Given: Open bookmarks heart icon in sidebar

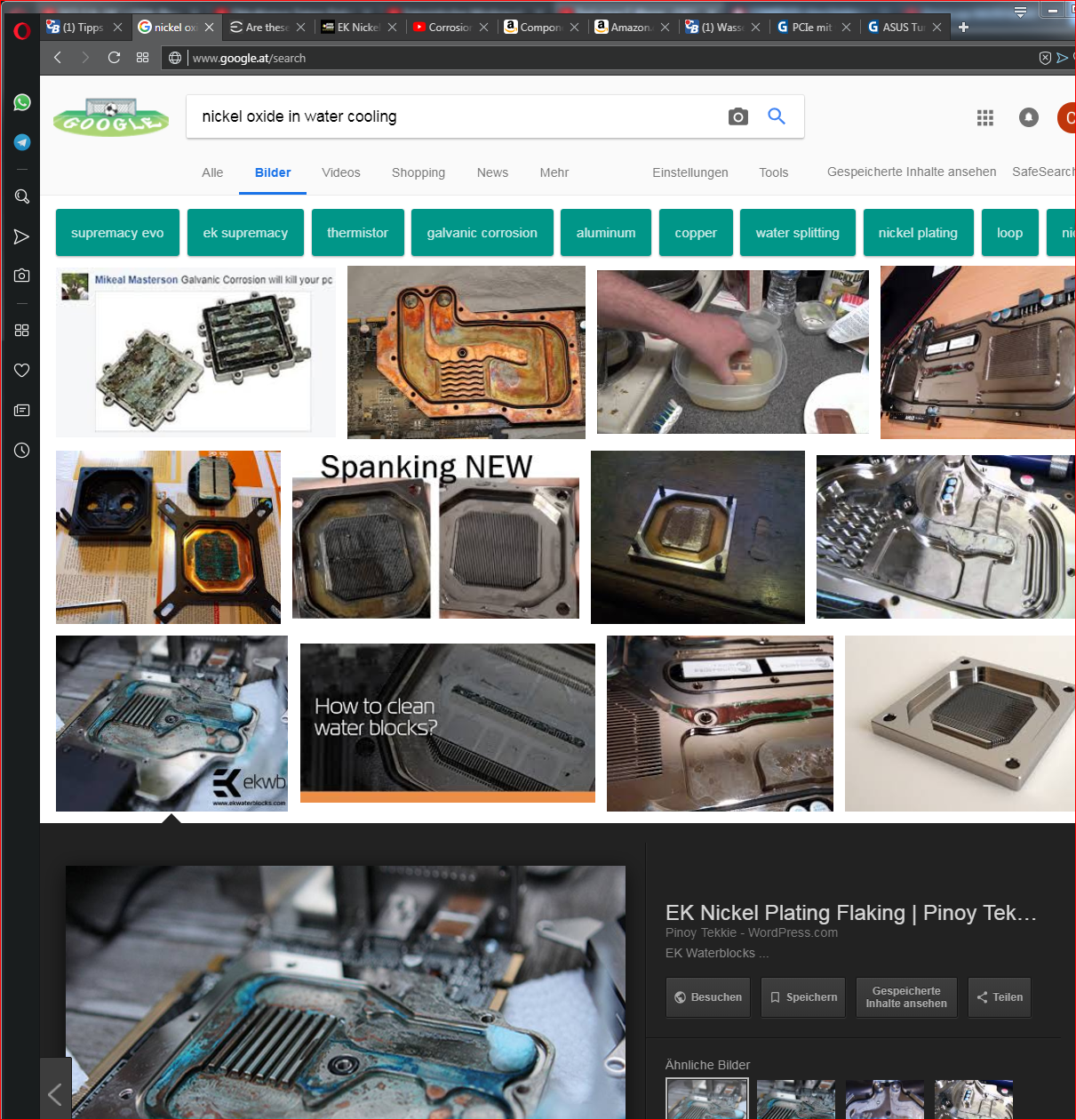Looking at the screenshot, I should click(22, 370).
